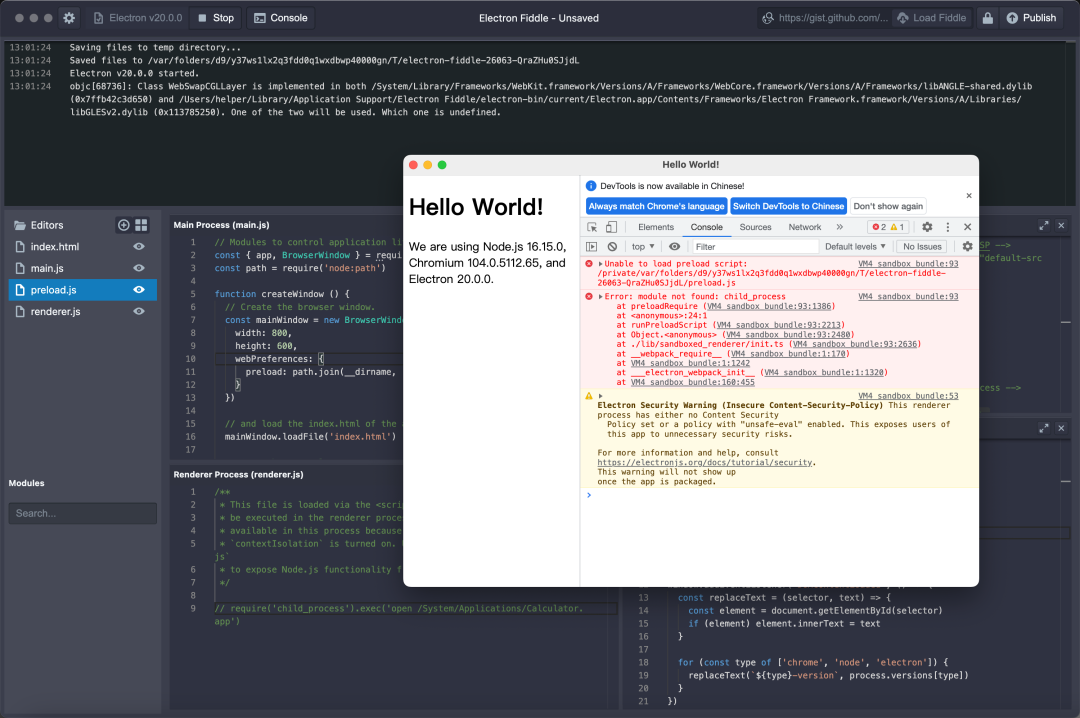Toggle visibility eye for renderer.js
1080x718 pixels.
click(139, 311)
